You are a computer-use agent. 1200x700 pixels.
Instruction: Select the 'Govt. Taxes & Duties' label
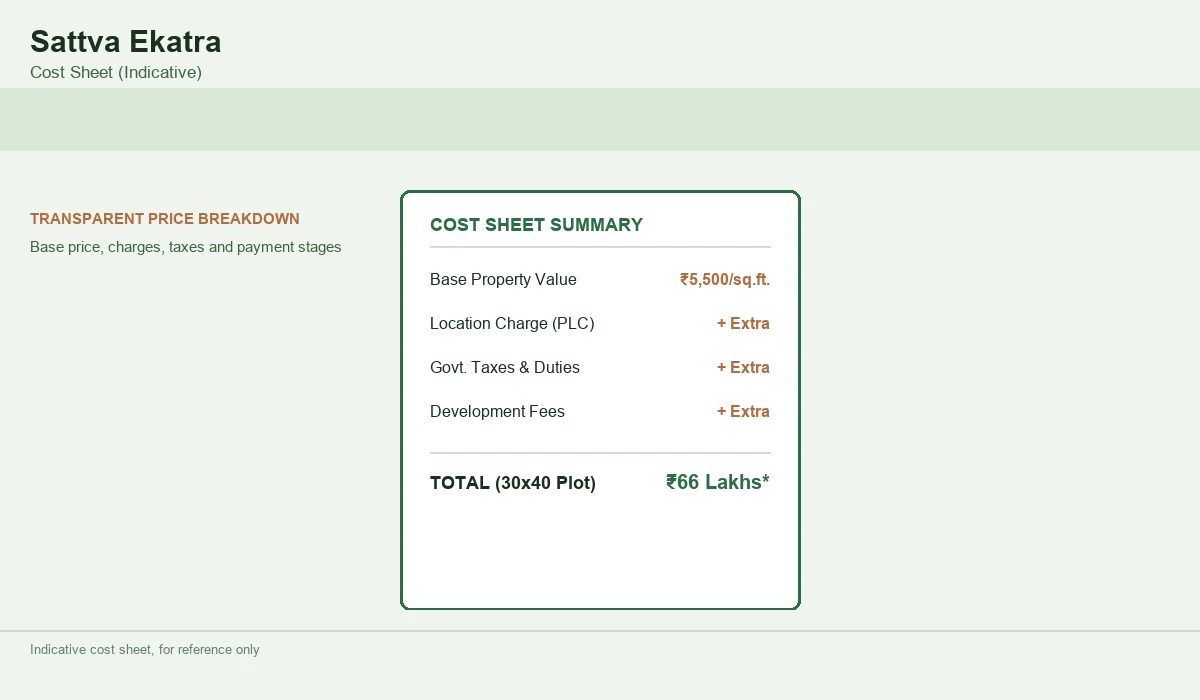505,368
